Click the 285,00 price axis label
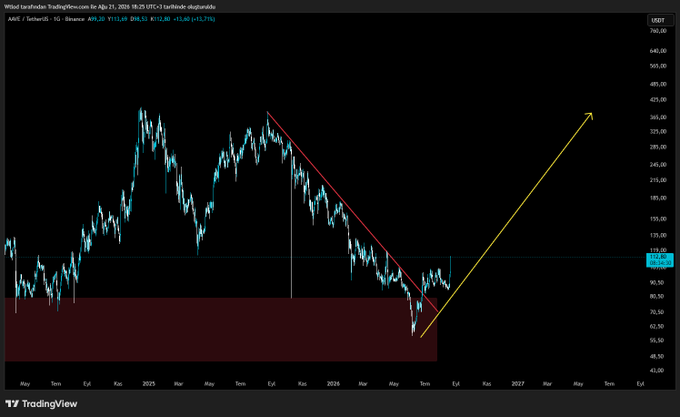The image size is (680, 417). [658, 147]
